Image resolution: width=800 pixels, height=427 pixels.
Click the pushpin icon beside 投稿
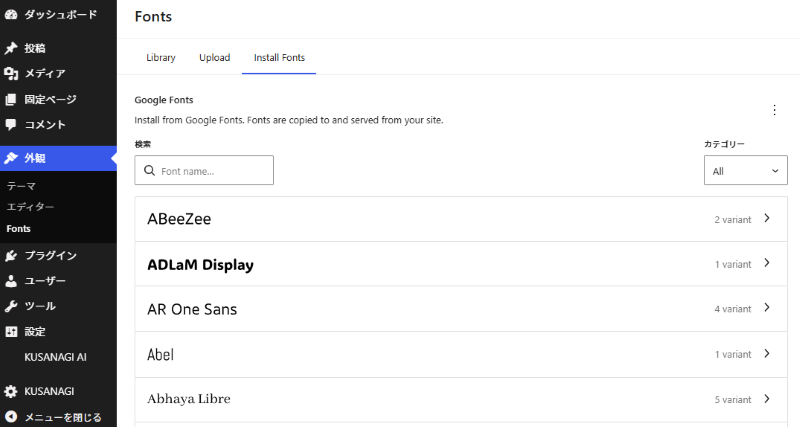[11, 48]
